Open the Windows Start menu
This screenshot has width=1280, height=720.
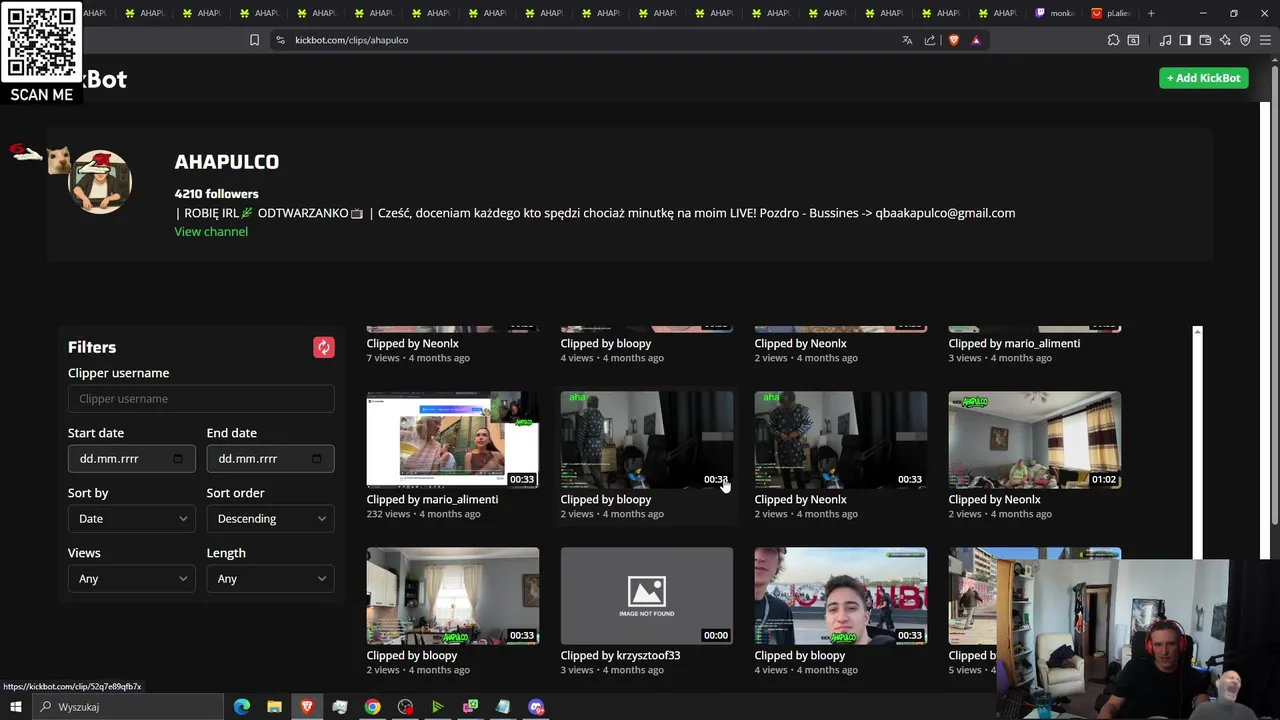15,707
